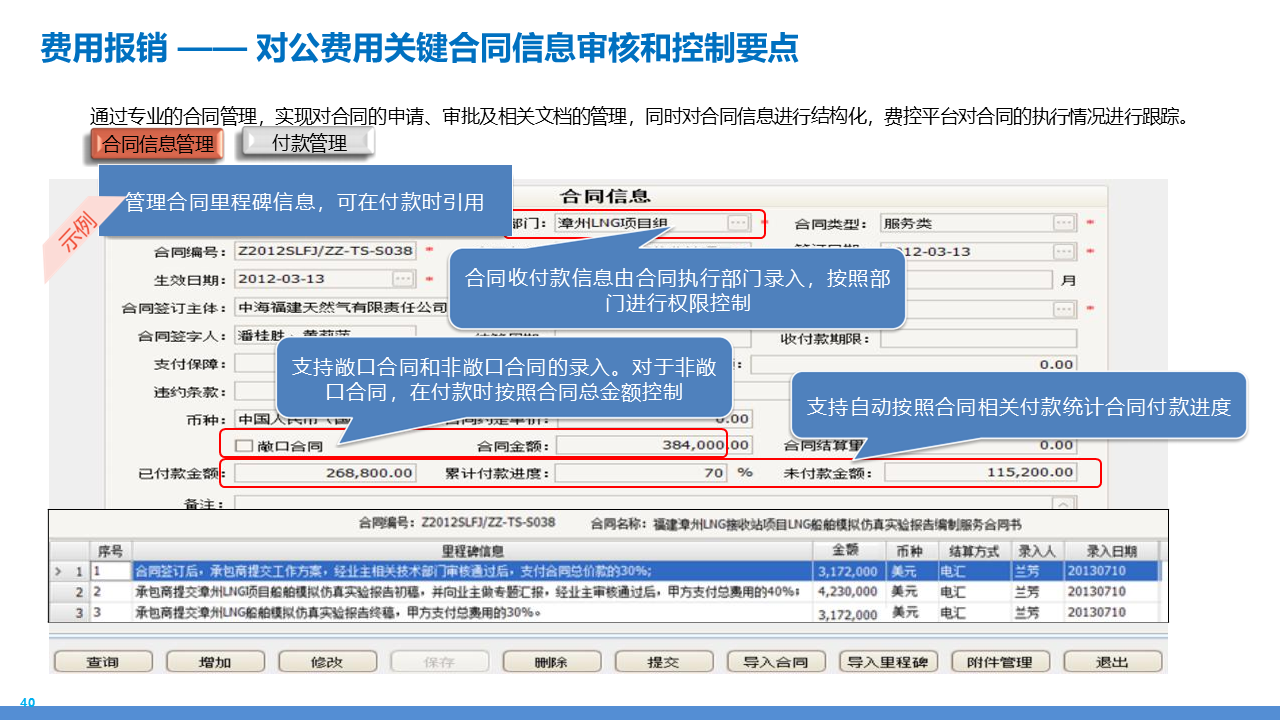Open the 部门 lookup ellipsis button
Screen dimensions: 1280x720
click(738, 223)
